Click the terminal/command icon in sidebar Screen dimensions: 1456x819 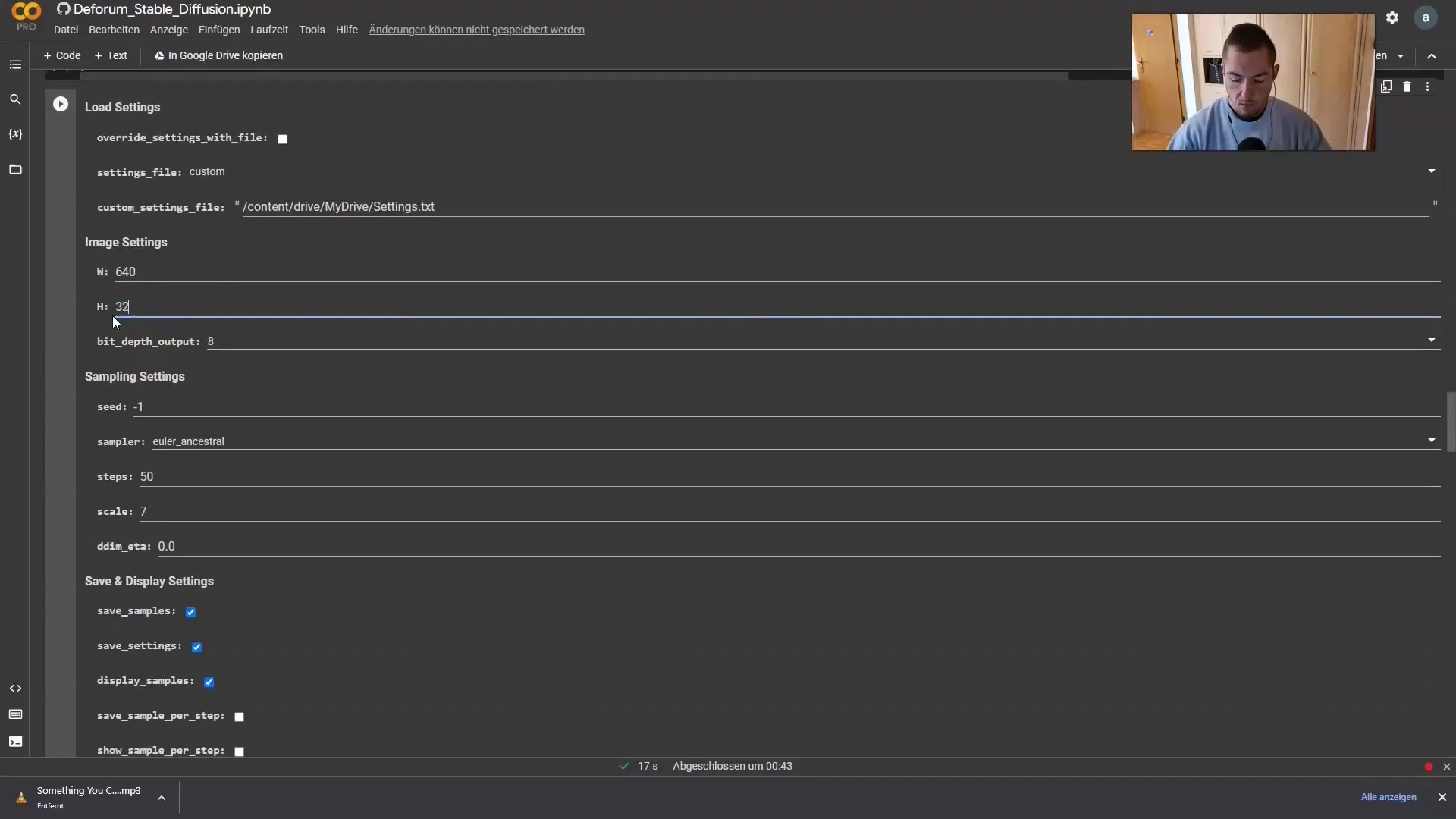(x=15, y=742)
